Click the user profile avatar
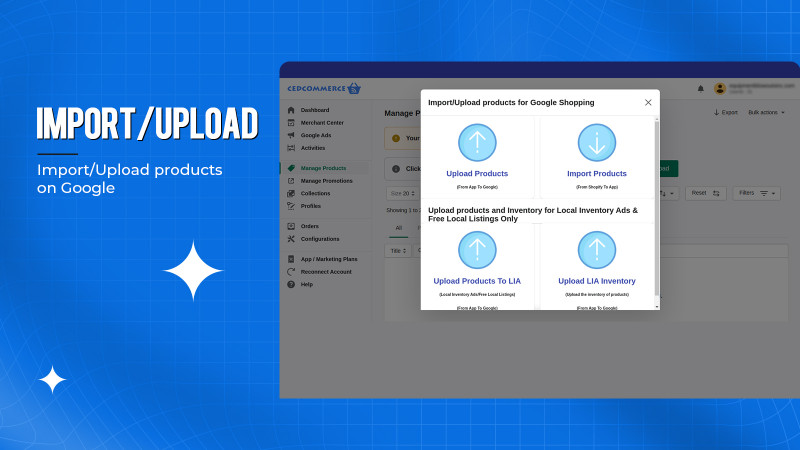Viewport: 800px width, 450px height. (x=719, y=88)
